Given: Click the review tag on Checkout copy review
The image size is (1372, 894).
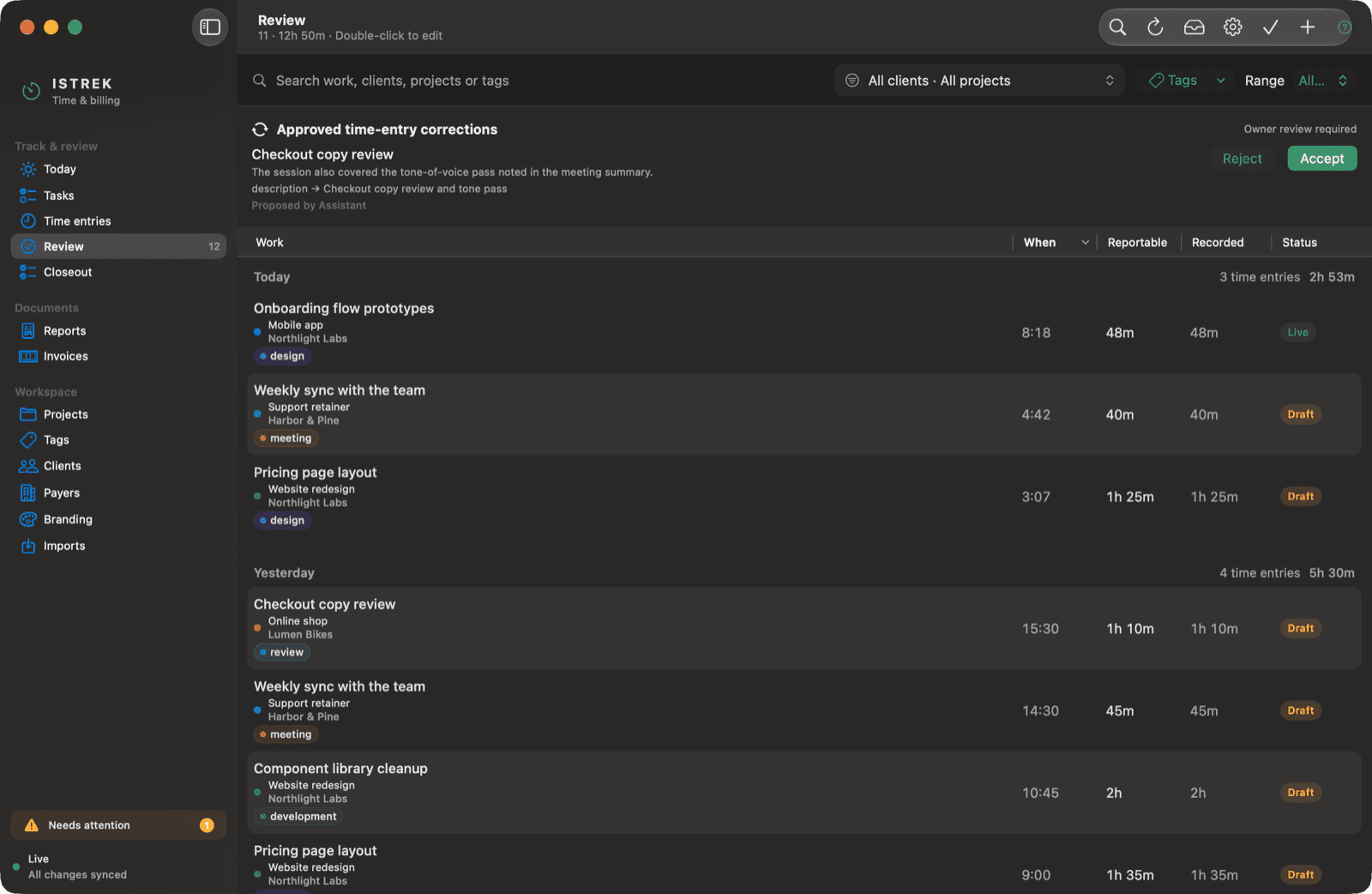Looking at the screenshot, I should click(282, 653).
